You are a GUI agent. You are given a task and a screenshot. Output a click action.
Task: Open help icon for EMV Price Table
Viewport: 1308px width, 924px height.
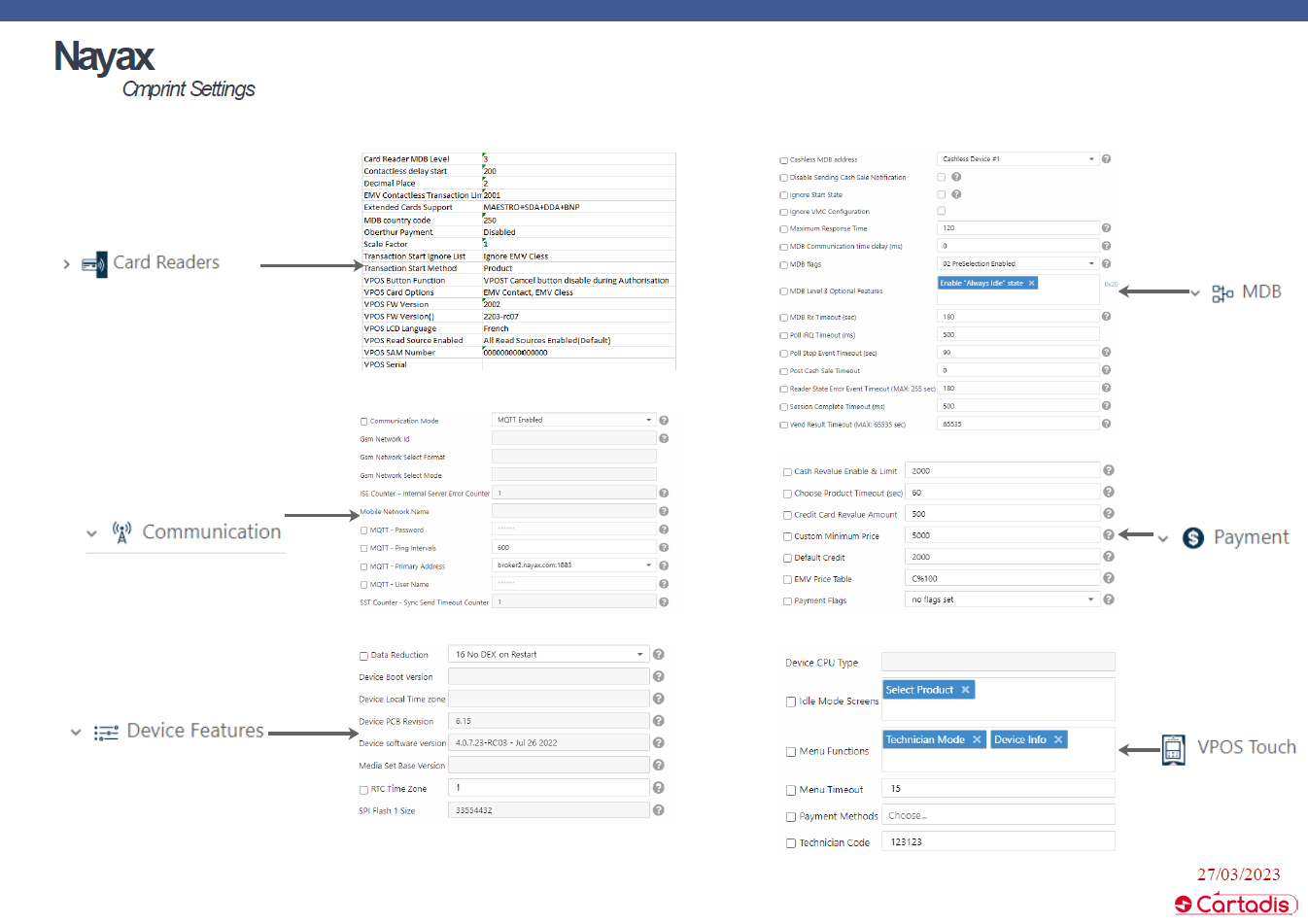pos(1108,578)
